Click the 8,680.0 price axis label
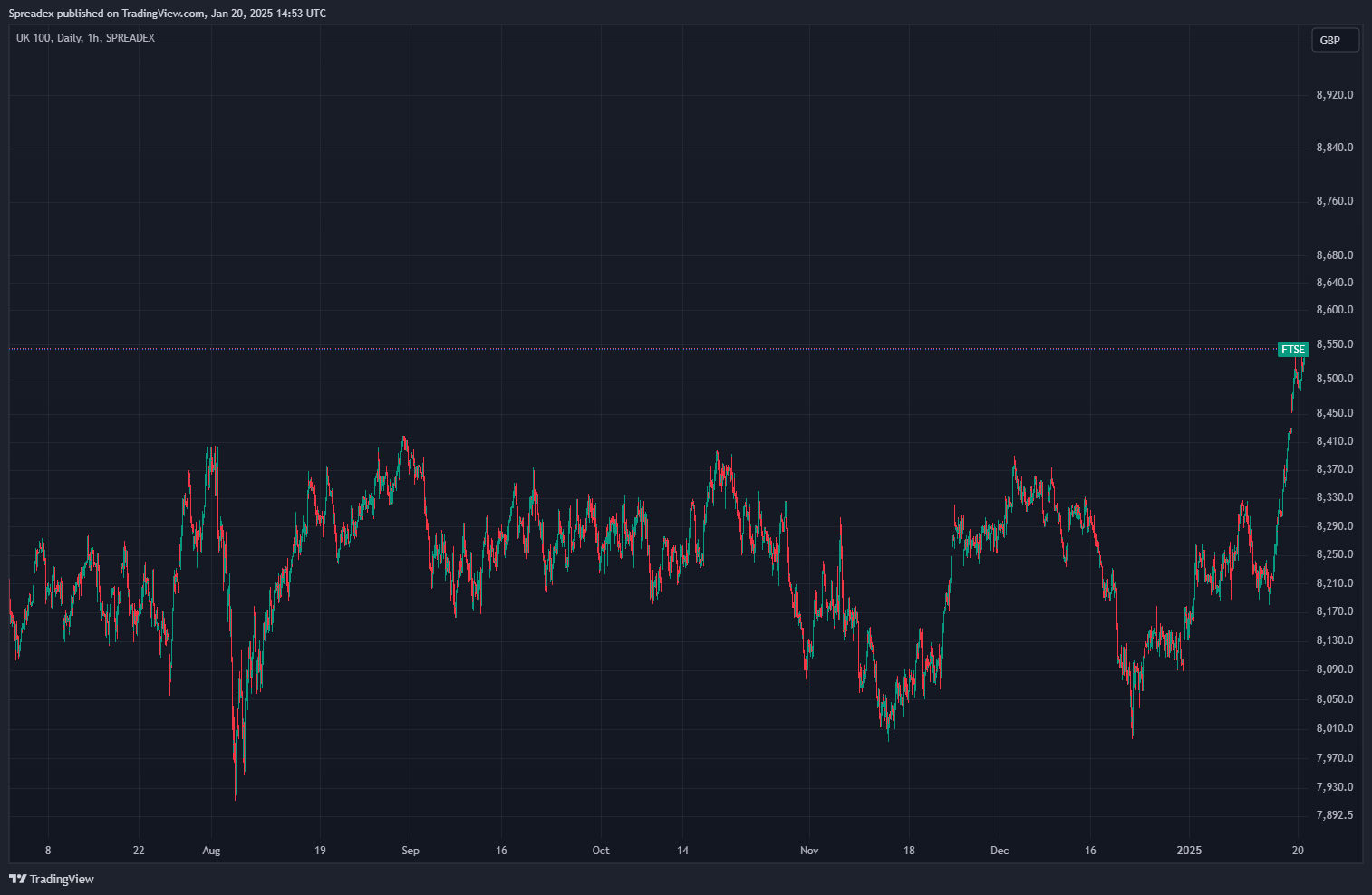 click(x=1335, y=255)
